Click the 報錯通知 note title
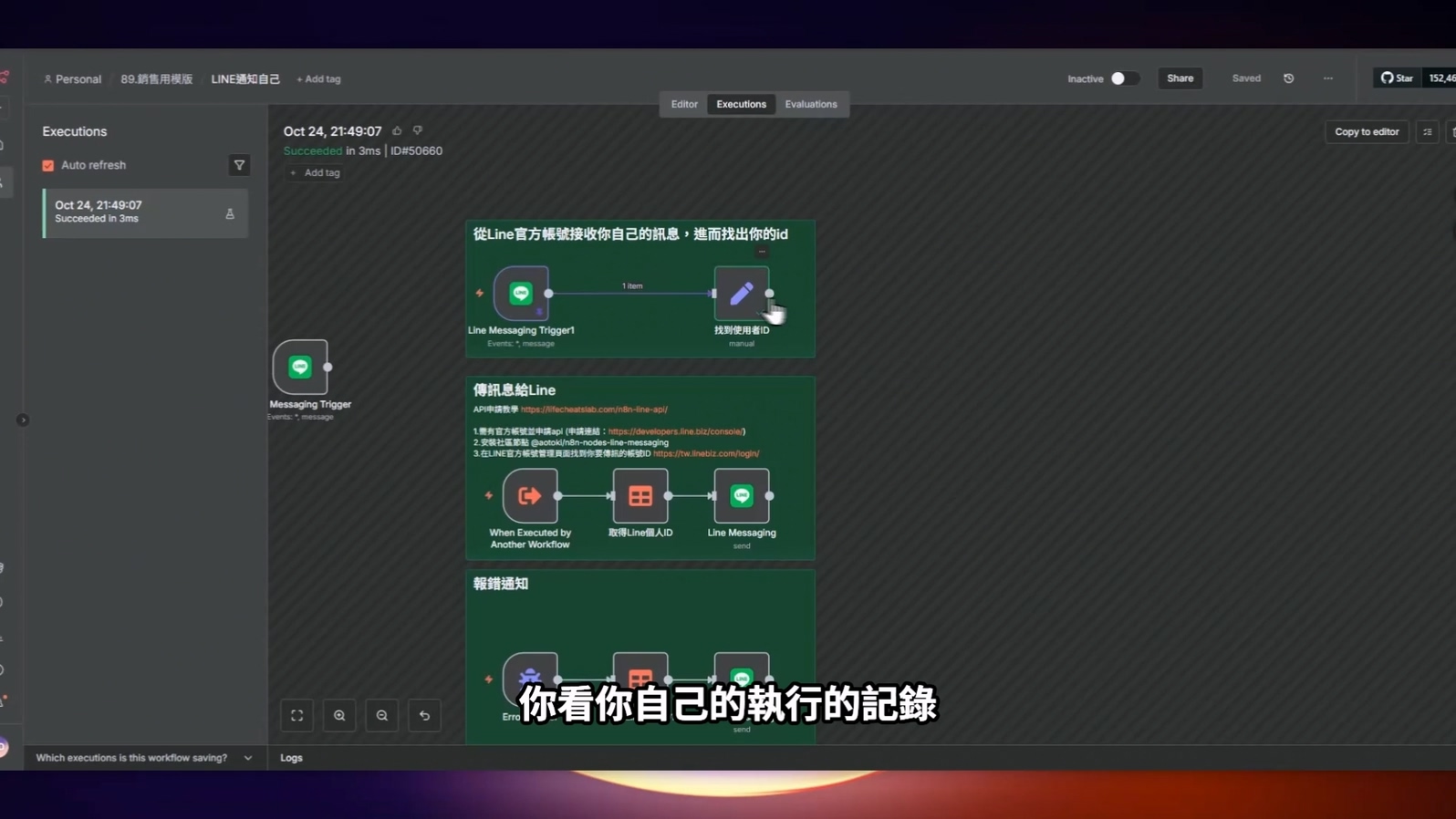This screenshot has height=819, width=1456. tap(500, 584)
